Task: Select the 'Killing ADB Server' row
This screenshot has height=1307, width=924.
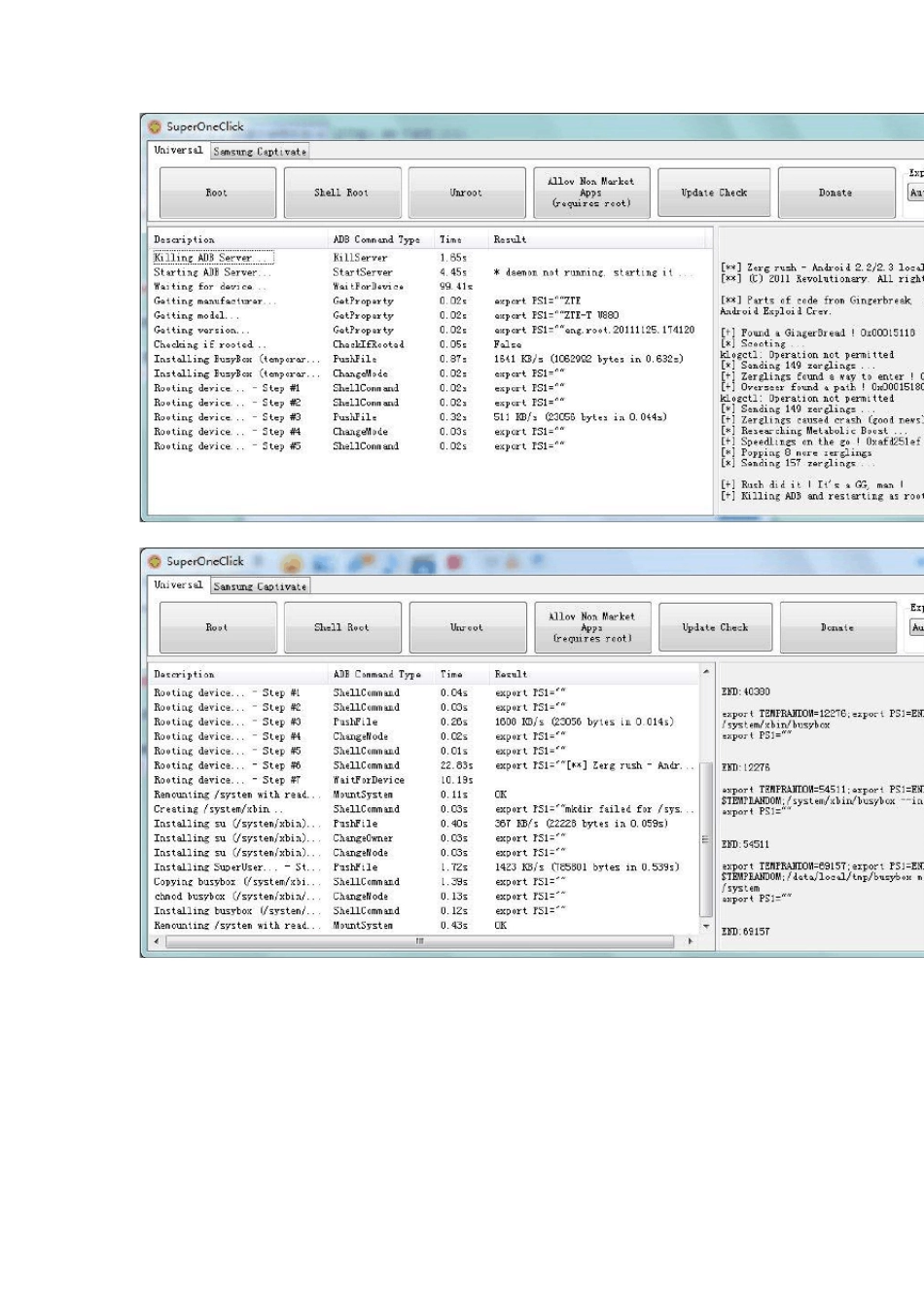Action: [x=428, y=258]
